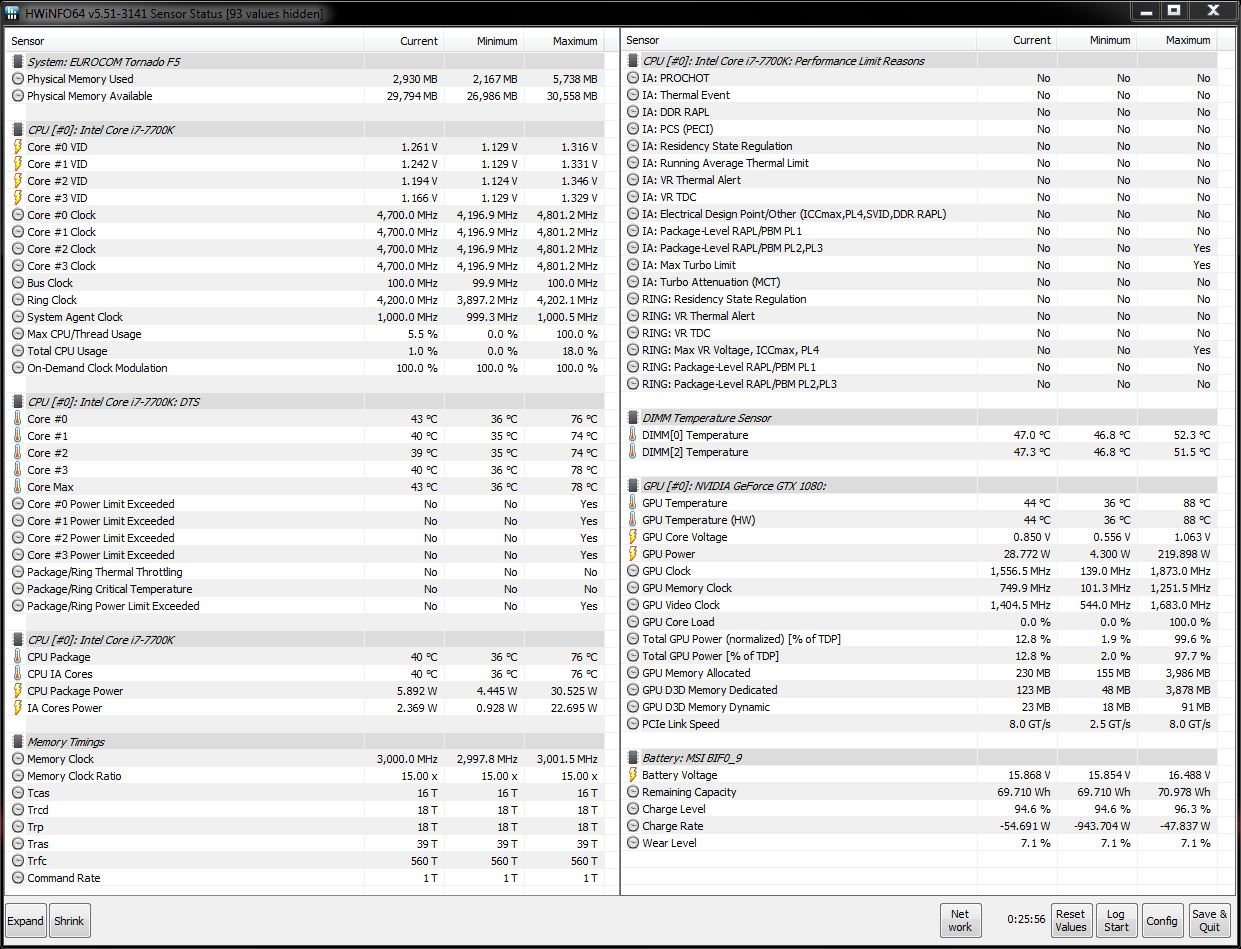Image resolution: width=1241 pixels, height=949 pixels.
Task: Click the GPU Temperature thermometer icon
Action: click(x=633, y=503)
